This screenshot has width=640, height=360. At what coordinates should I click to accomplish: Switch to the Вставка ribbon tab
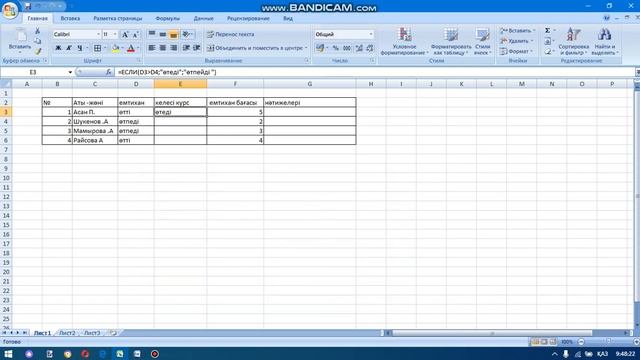70,18
